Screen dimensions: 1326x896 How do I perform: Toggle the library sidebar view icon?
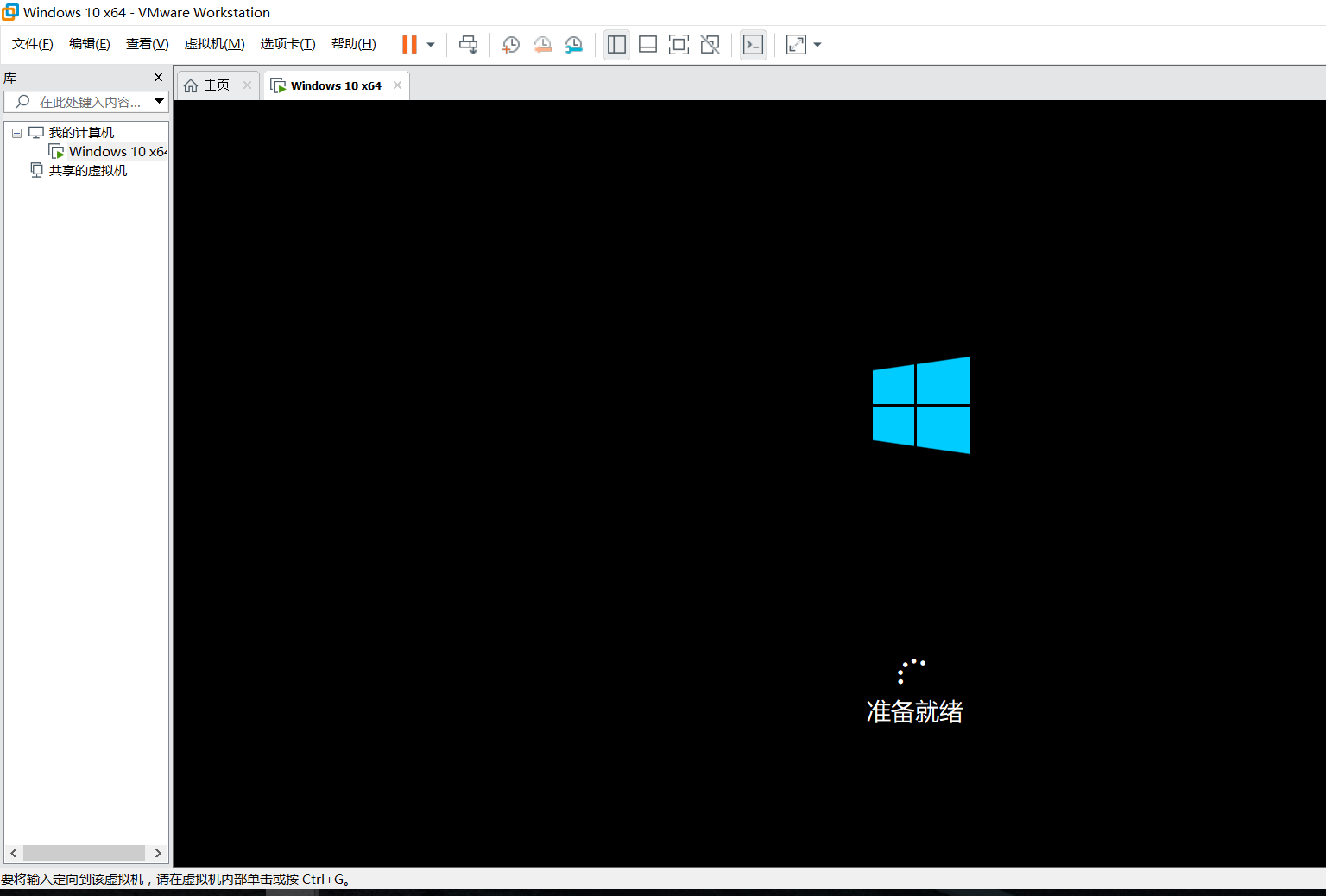[616, 45]
